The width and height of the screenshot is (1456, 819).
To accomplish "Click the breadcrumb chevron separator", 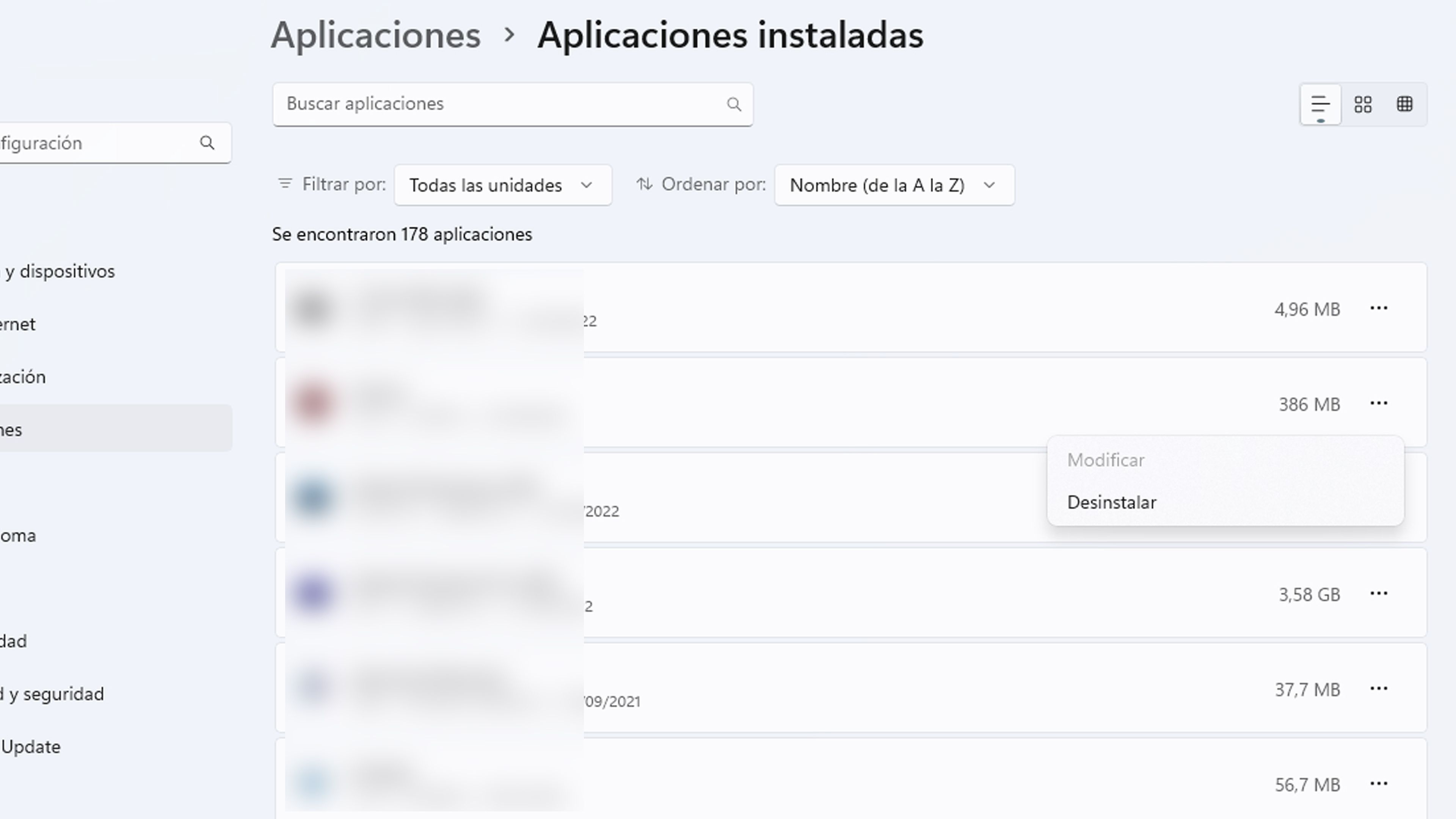I will [509, 35].
